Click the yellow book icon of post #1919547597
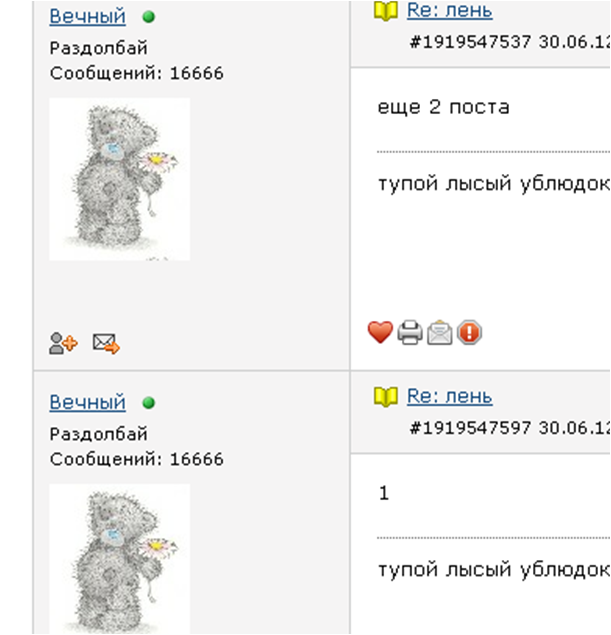 (385, 397)
